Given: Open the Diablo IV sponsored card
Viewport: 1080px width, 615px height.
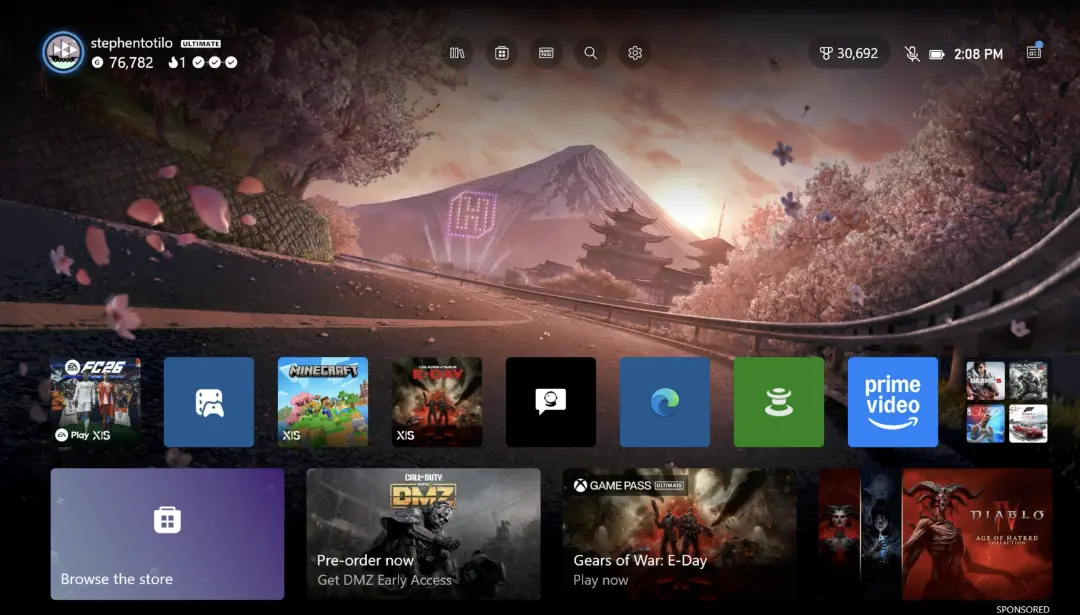Looking at the screenshot, I should [935, 534].
